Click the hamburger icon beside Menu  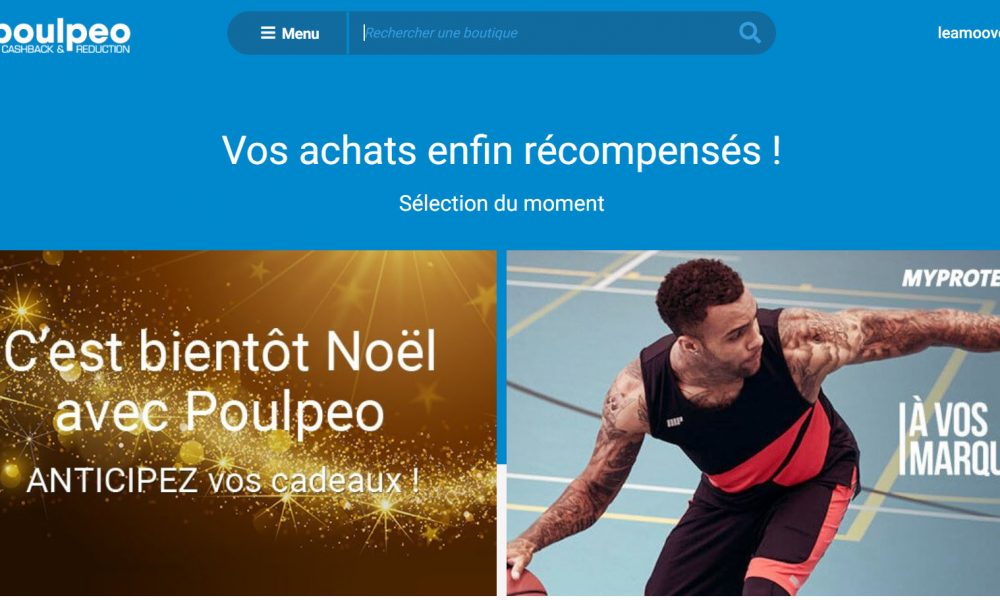pyautogui.click(x=268, y=33)
